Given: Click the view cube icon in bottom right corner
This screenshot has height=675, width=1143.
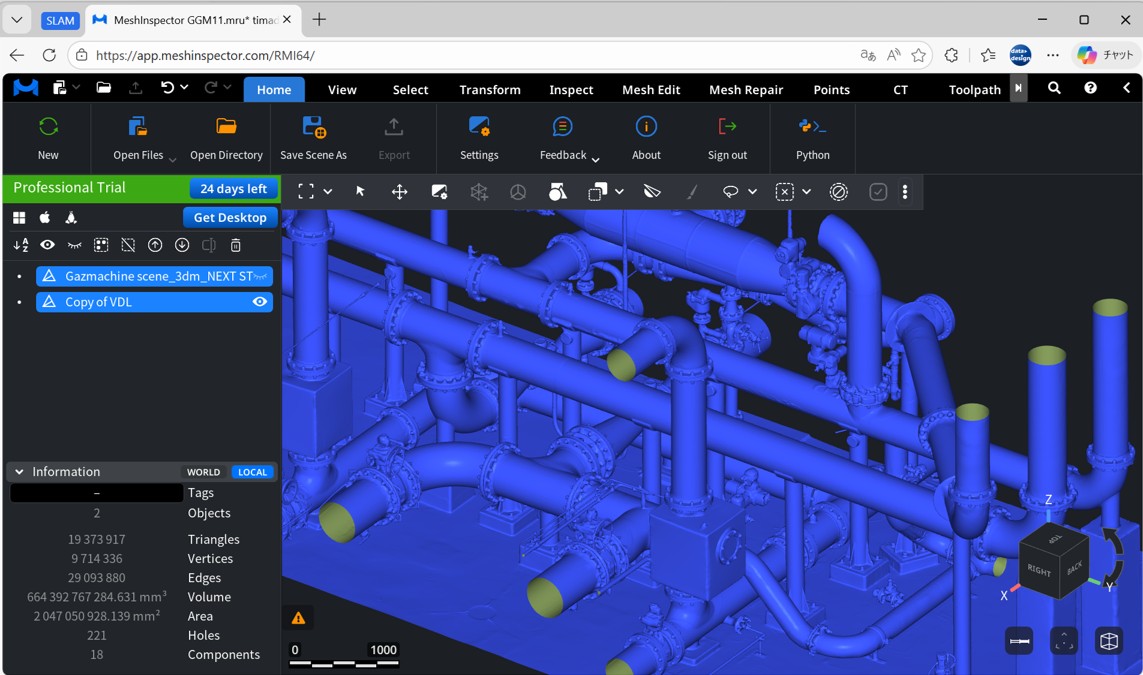Looking at the screenshot, I should (1108, 641).
